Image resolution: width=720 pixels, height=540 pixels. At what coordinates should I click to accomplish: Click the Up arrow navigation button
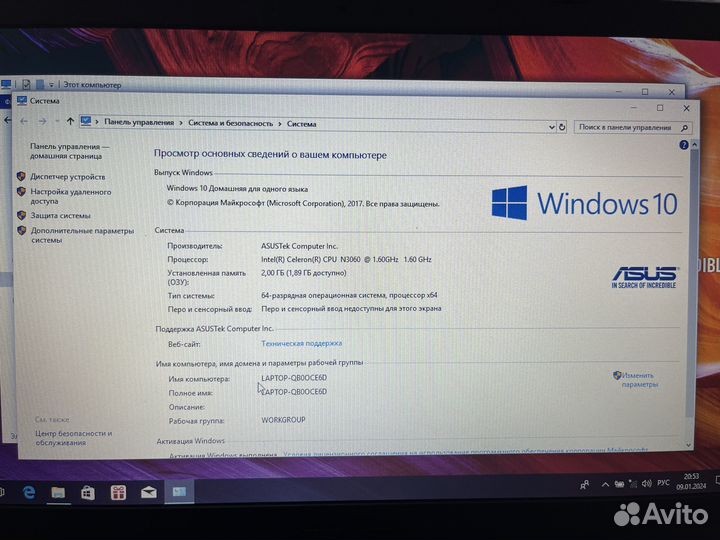click(70, 121)
